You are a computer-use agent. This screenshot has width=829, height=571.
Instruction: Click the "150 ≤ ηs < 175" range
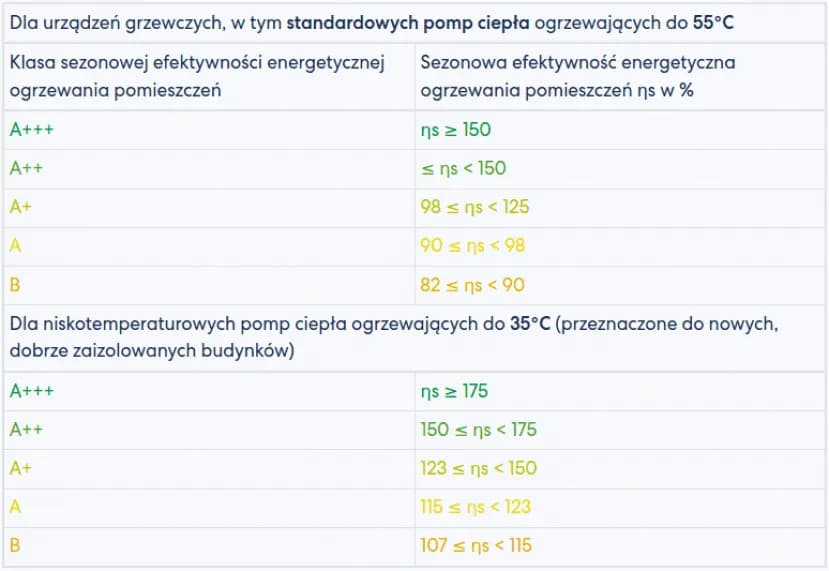point(478,430)
